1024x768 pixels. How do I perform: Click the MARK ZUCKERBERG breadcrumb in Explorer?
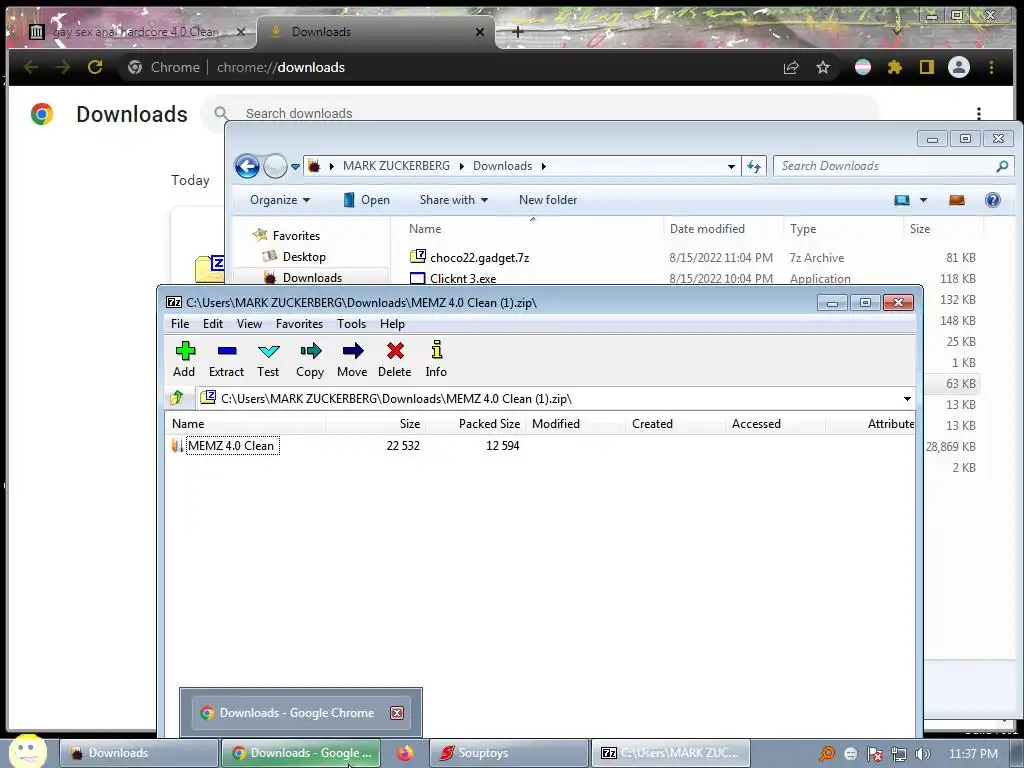tap(396, 166)
